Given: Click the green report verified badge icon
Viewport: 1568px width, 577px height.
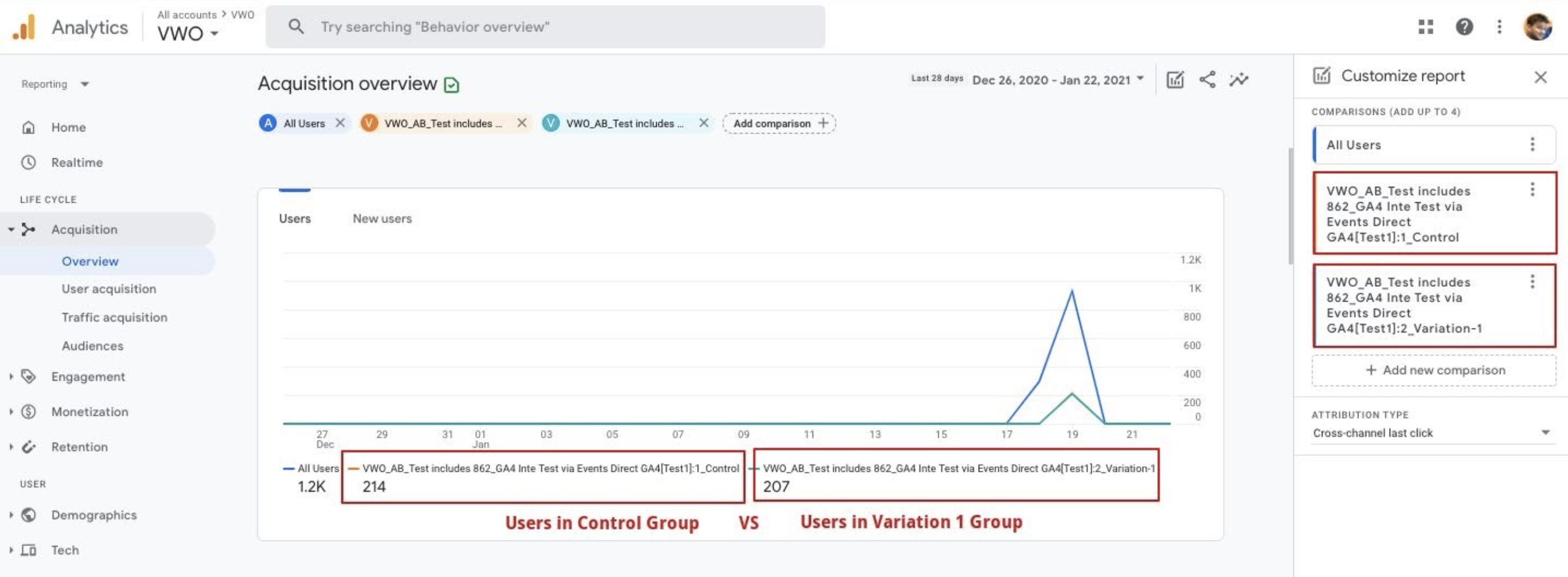Looking at the screenshot, I should point(451,85).
